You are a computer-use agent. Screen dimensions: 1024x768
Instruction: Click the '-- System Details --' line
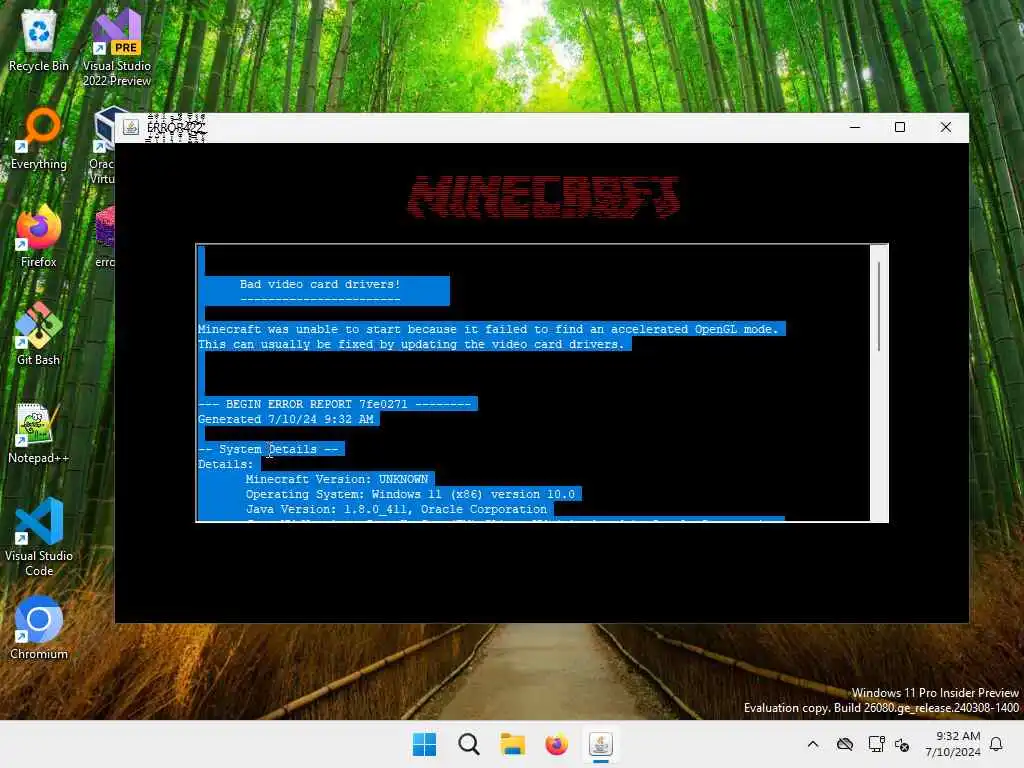click(269, 449)
